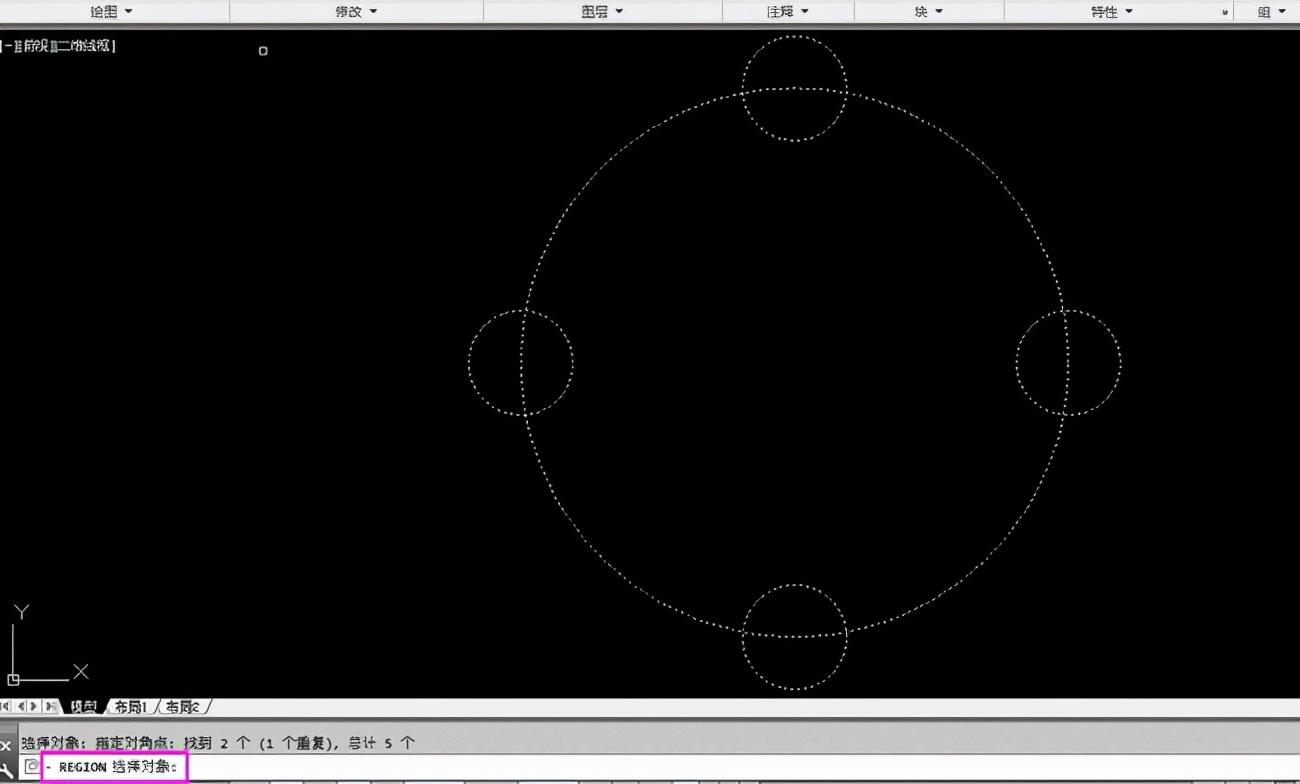Expand the 组 ribbon panel
The image size is (1300, 784).
tap(1271, 11)
